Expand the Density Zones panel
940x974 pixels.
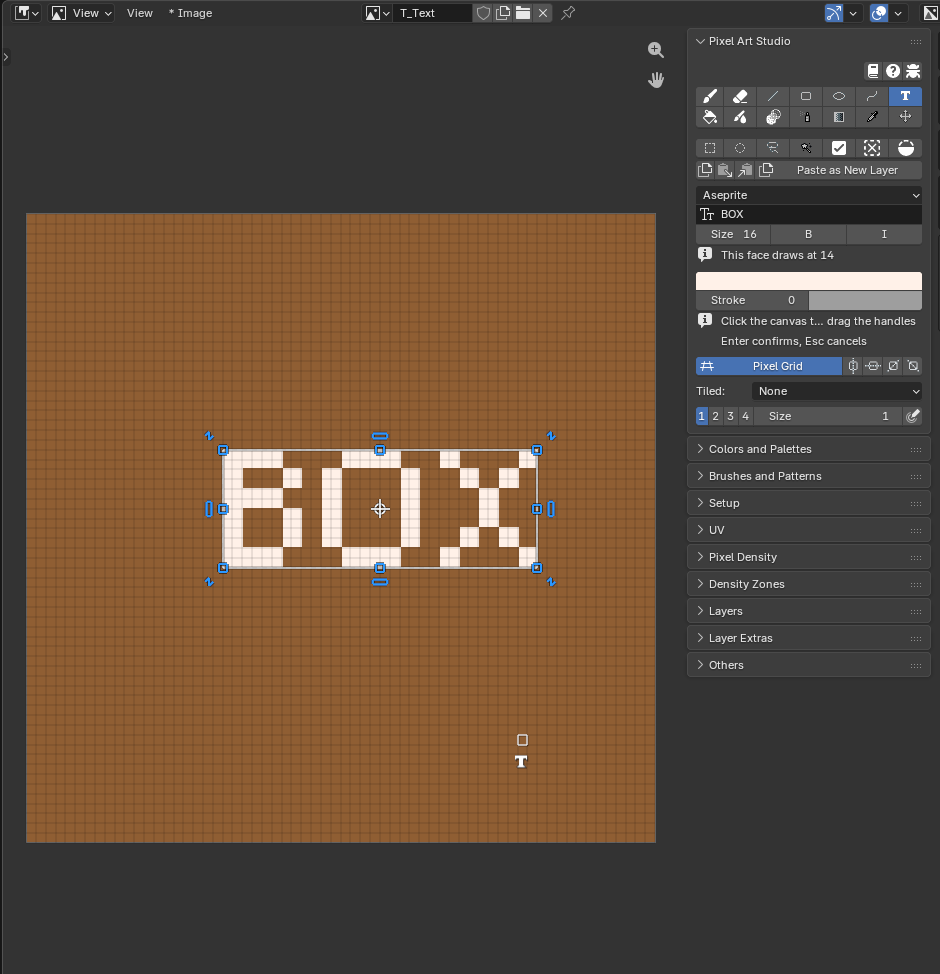point(809,584)
